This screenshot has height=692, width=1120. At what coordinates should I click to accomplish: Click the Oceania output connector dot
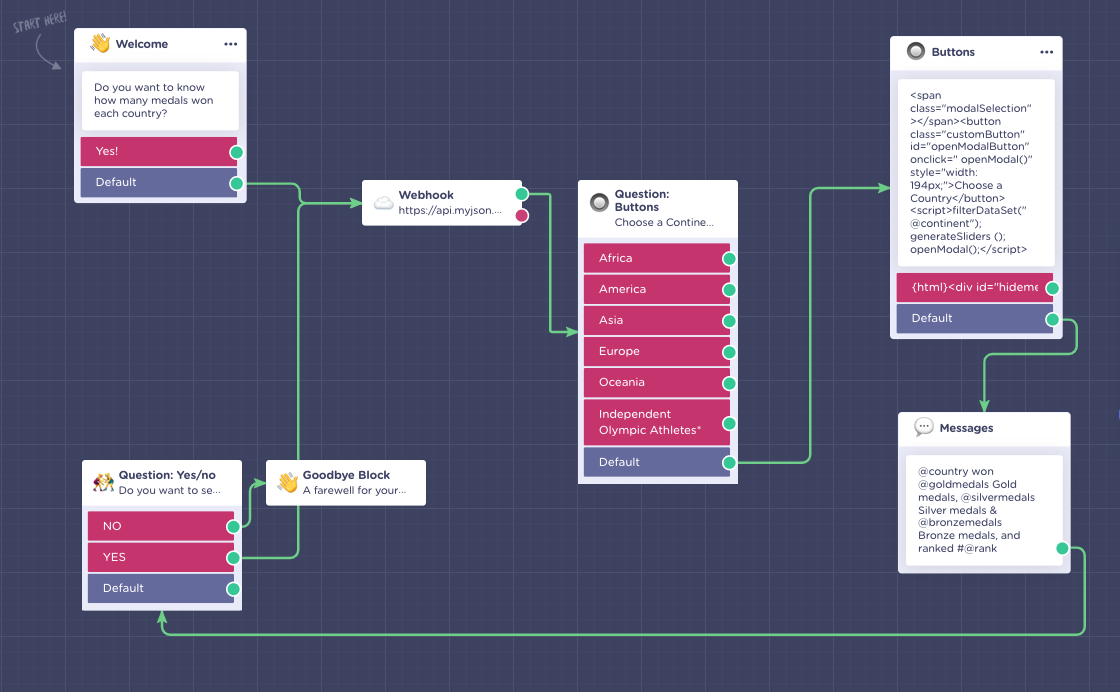tap(729, 383)
